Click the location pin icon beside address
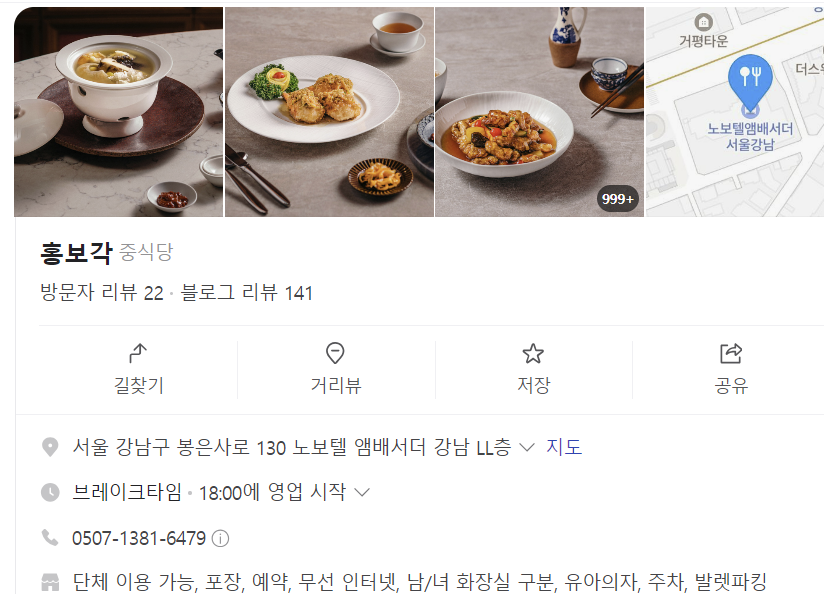The height and width of the screenshot is (594, 824). 50,447
